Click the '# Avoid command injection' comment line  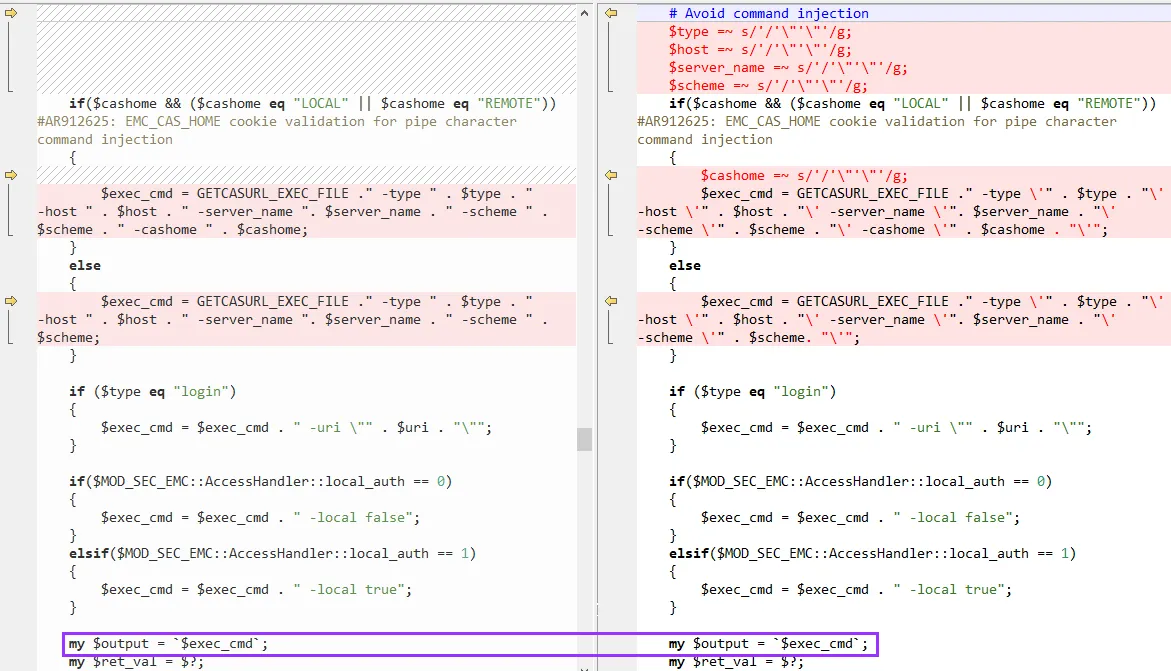coord(768,13)
